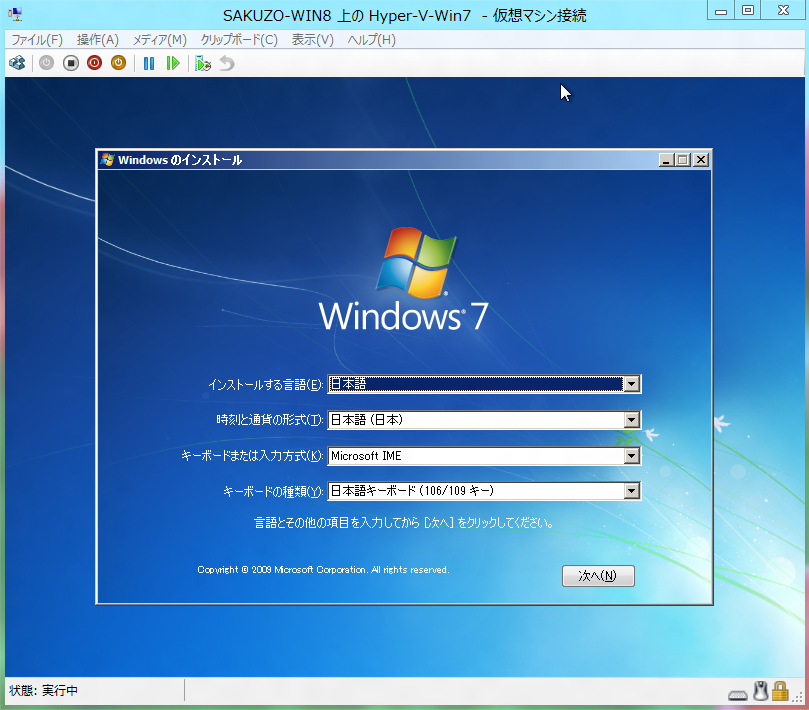Click the VM connection window title icon
This screenshot has height=710, width=809.
tap(15, 14)
